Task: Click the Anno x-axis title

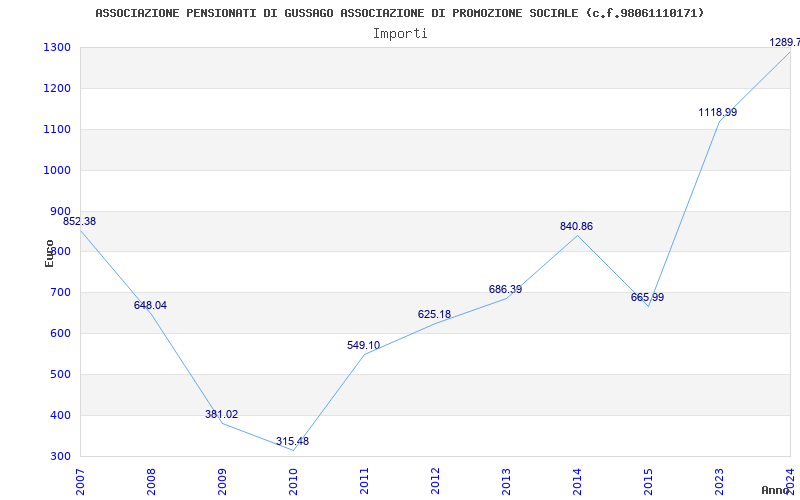Action: pyautogui.click(x=776, y=490)
